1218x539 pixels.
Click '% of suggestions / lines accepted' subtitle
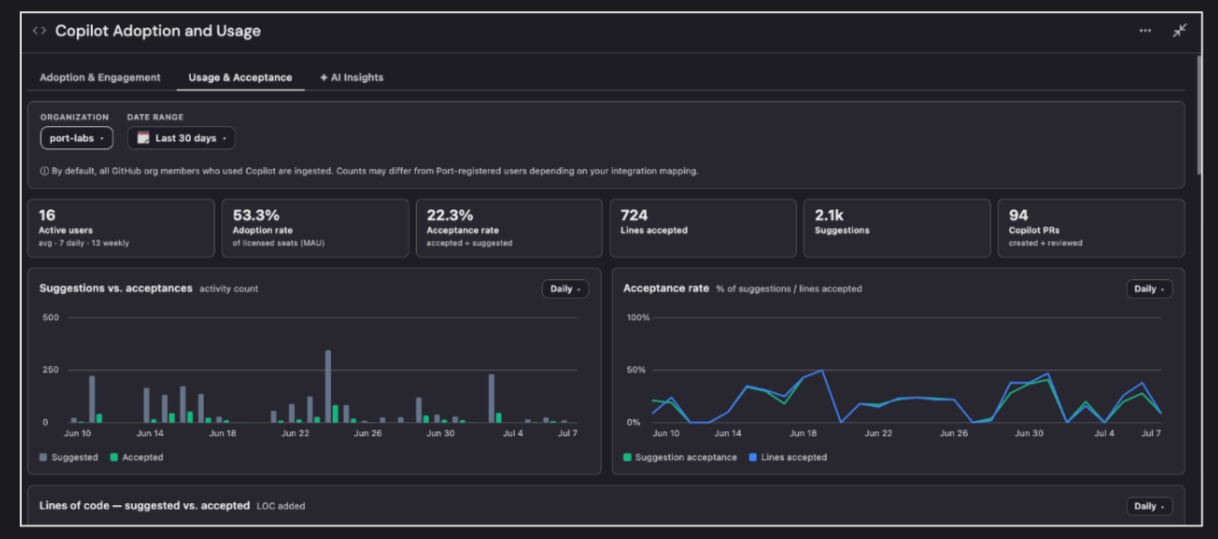tap(789, 289)
